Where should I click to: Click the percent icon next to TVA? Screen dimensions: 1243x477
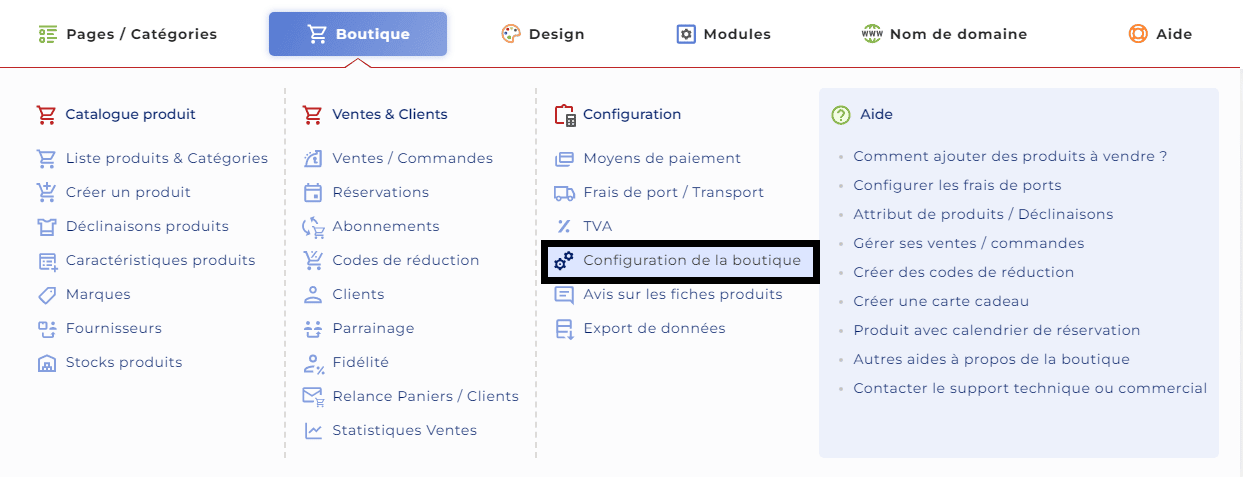click(564, 226)
